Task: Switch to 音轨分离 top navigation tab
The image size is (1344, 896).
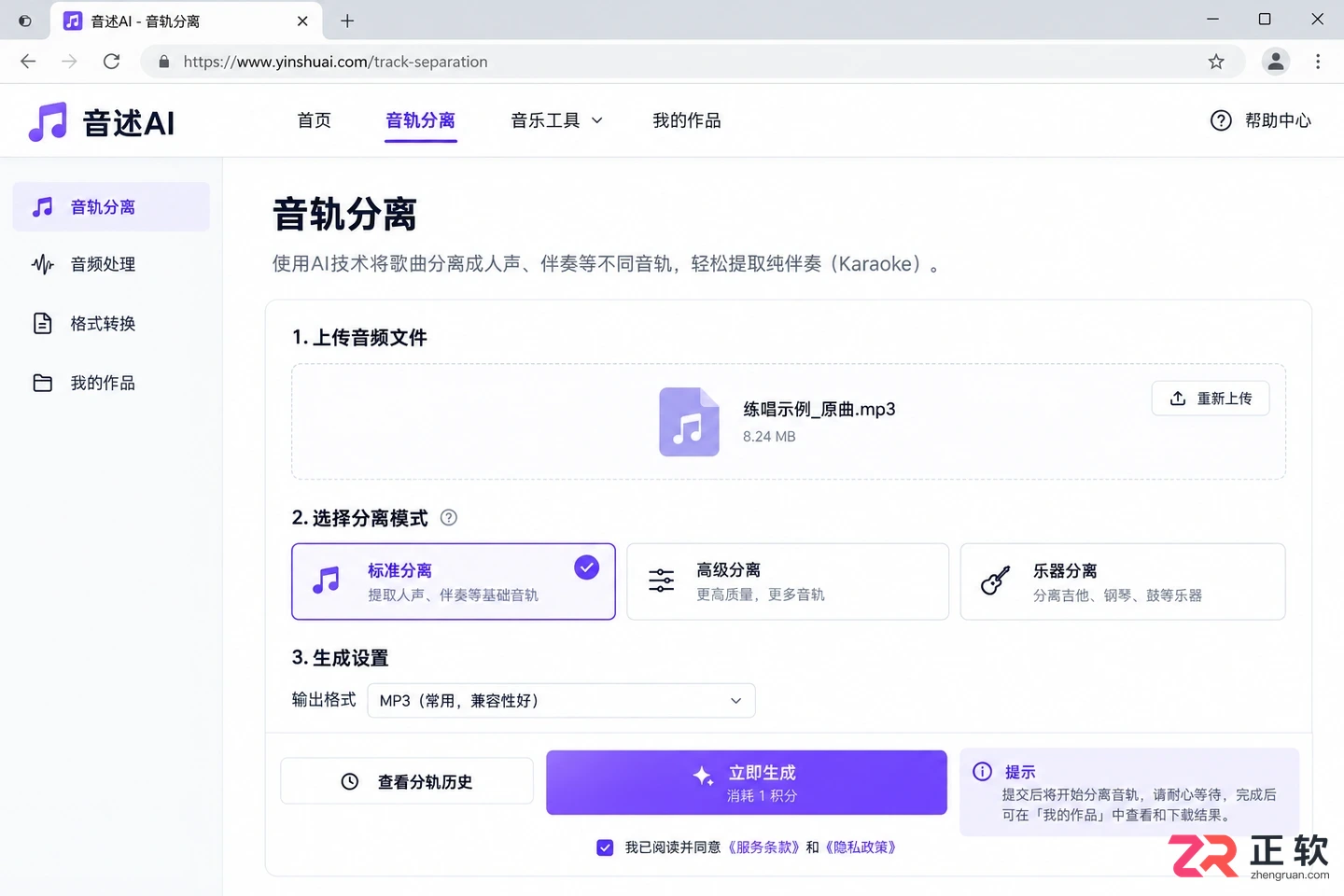Action: point(421,120)
